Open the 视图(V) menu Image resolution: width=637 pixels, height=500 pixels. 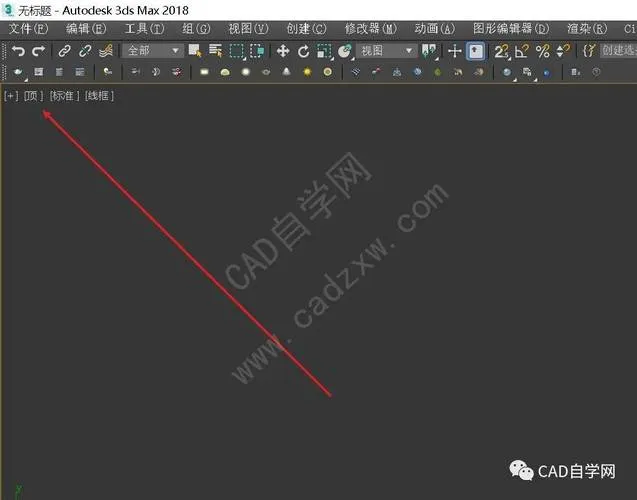tap(248, 29)
